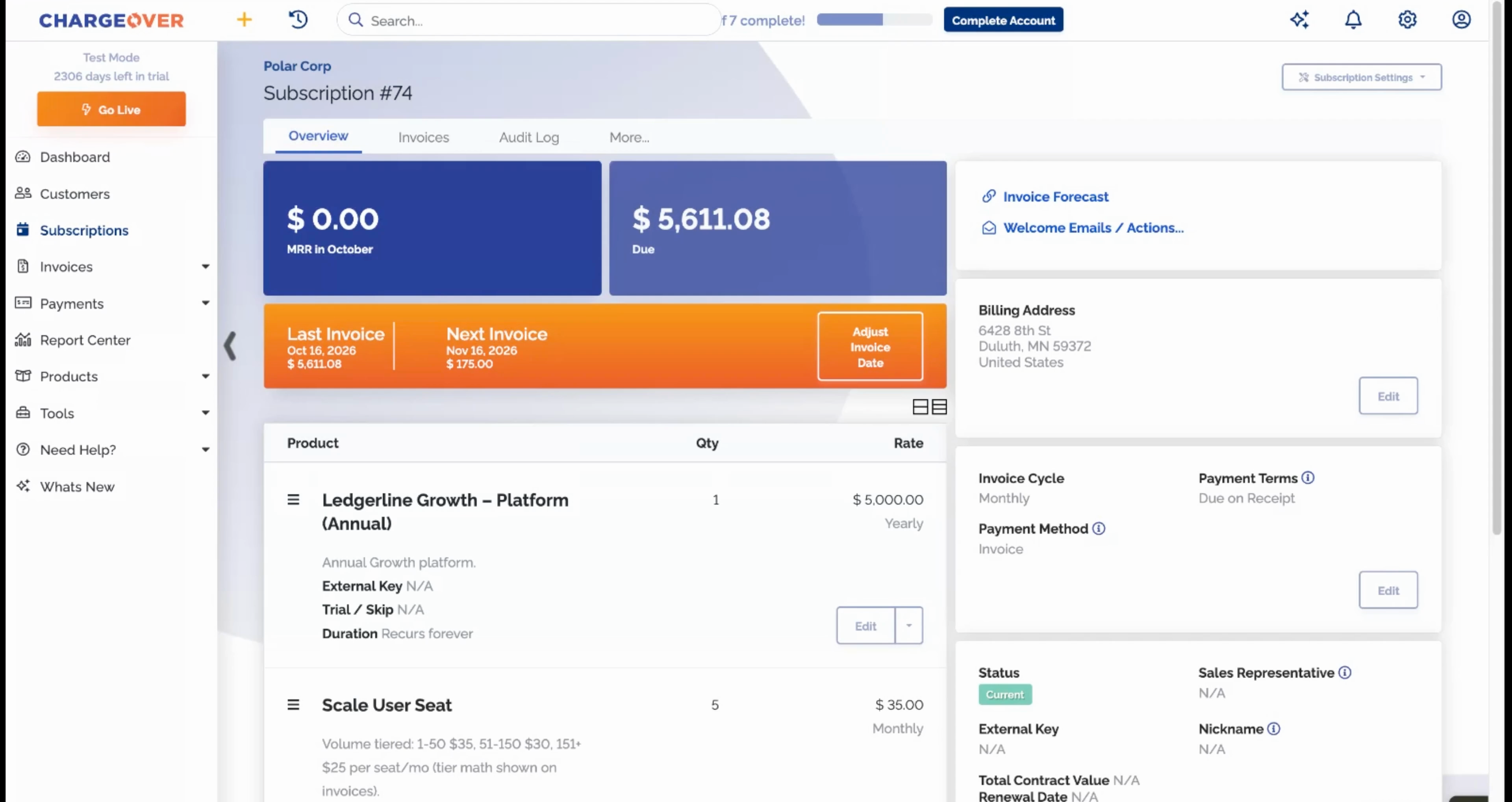Open the recent history clock icon
The image size is (1512, 802).
click(298, 20)
